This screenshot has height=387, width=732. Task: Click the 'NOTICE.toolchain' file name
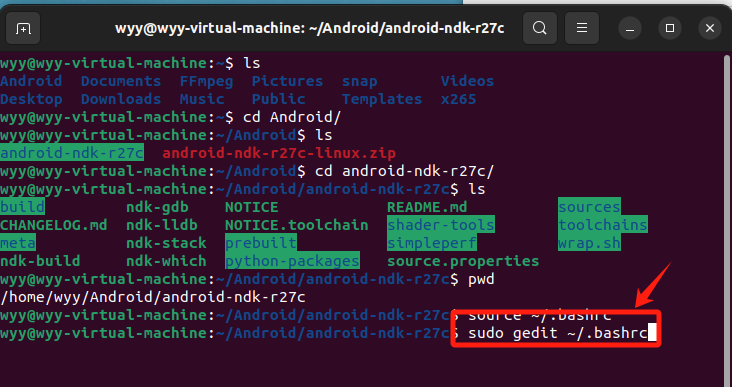point(296,225)
